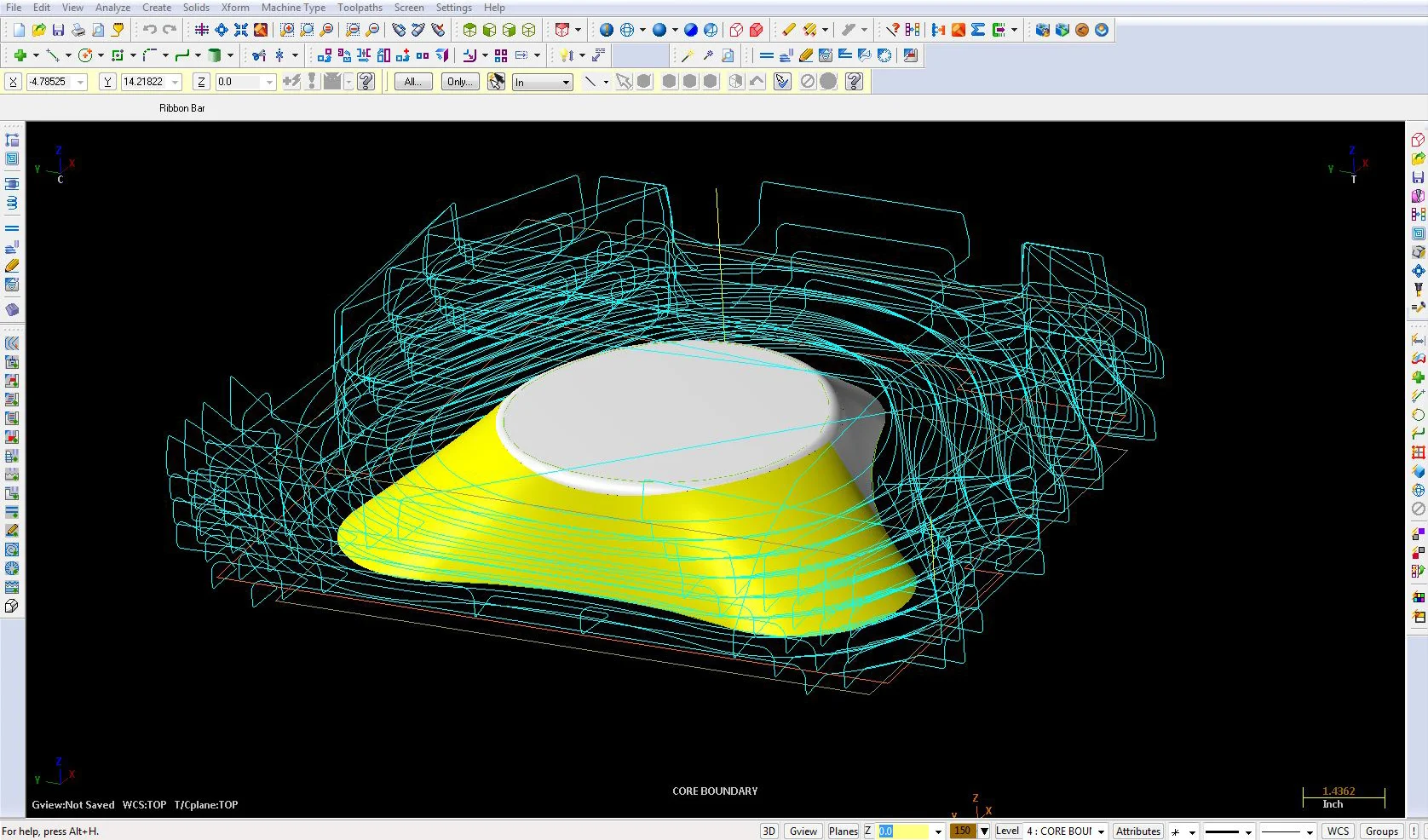
Task: Click the 'T/Cplane:TOP' text in the viewport
Action: click(x=206, y=805)
